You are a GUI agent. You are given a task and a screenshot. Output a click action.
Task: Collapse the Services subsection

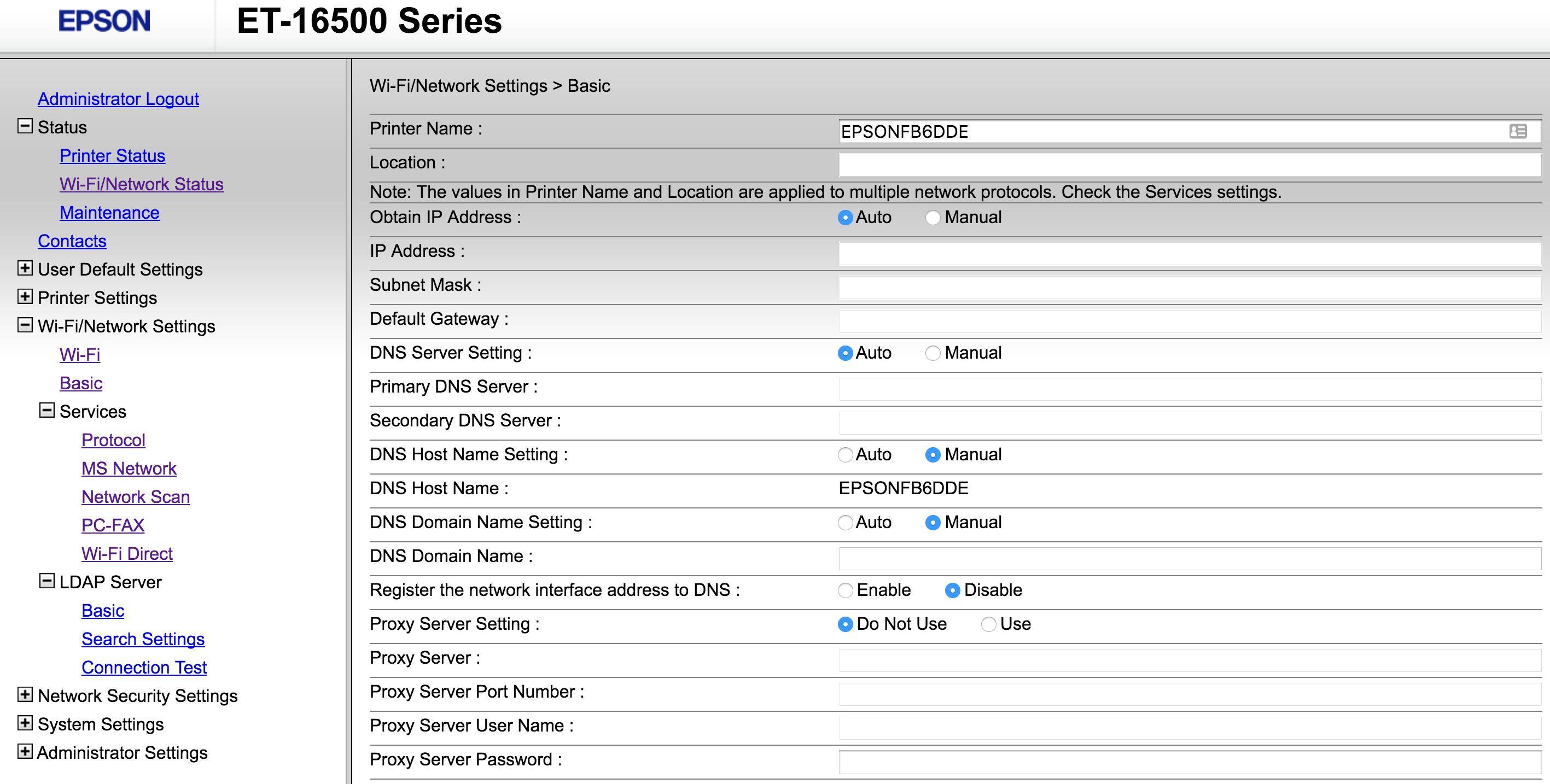pyautogui.click(x=47, y=411)
